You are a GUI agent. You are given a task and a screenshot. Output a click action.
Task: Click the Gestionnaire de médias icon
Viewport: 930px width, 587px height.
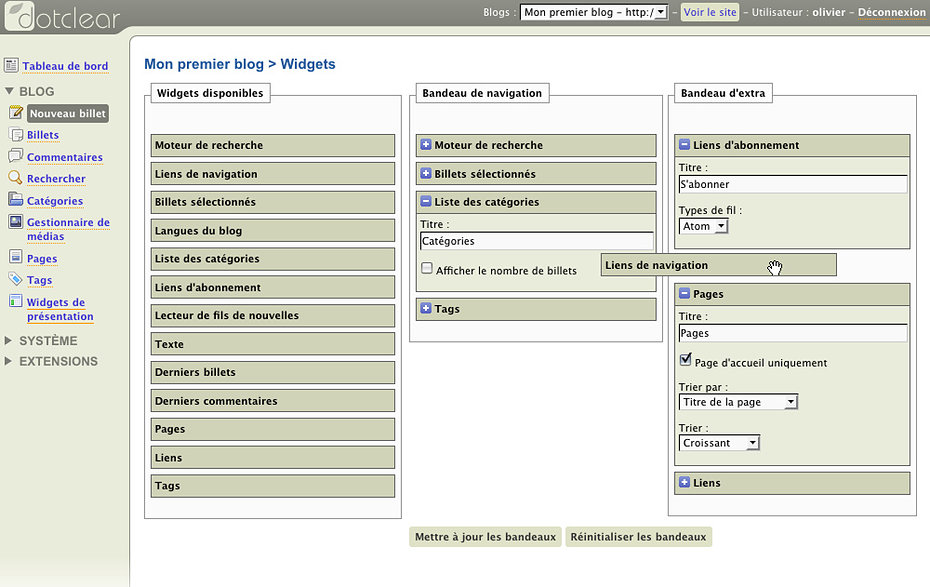[15, 223]
